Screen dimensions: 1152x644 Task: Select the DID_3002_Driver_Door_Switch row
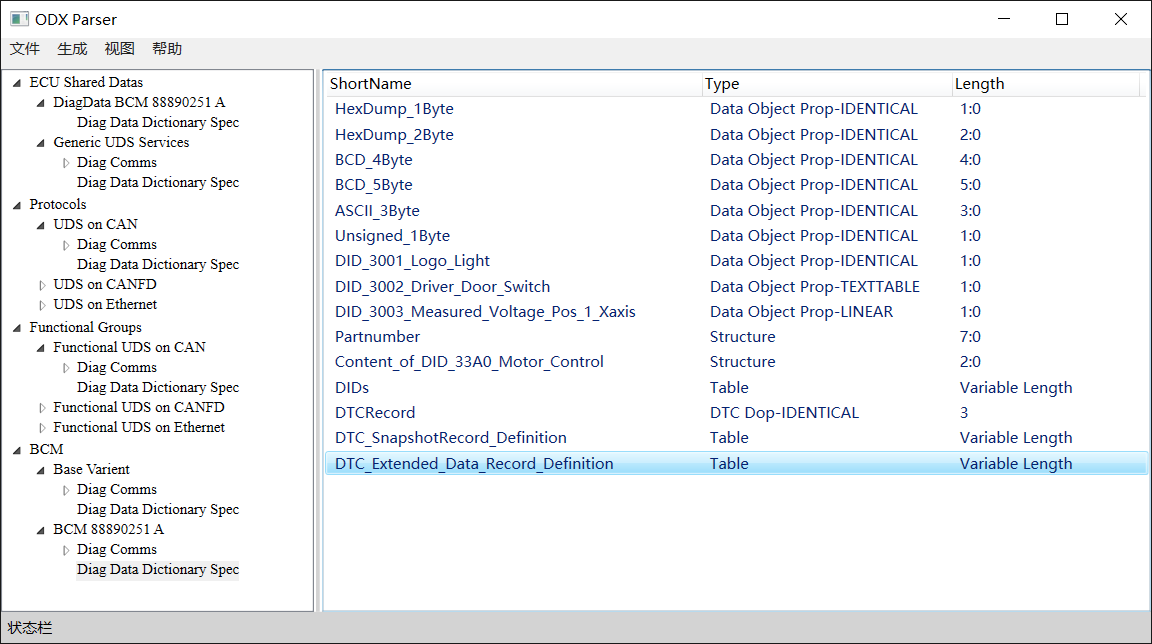coord(442,287)
